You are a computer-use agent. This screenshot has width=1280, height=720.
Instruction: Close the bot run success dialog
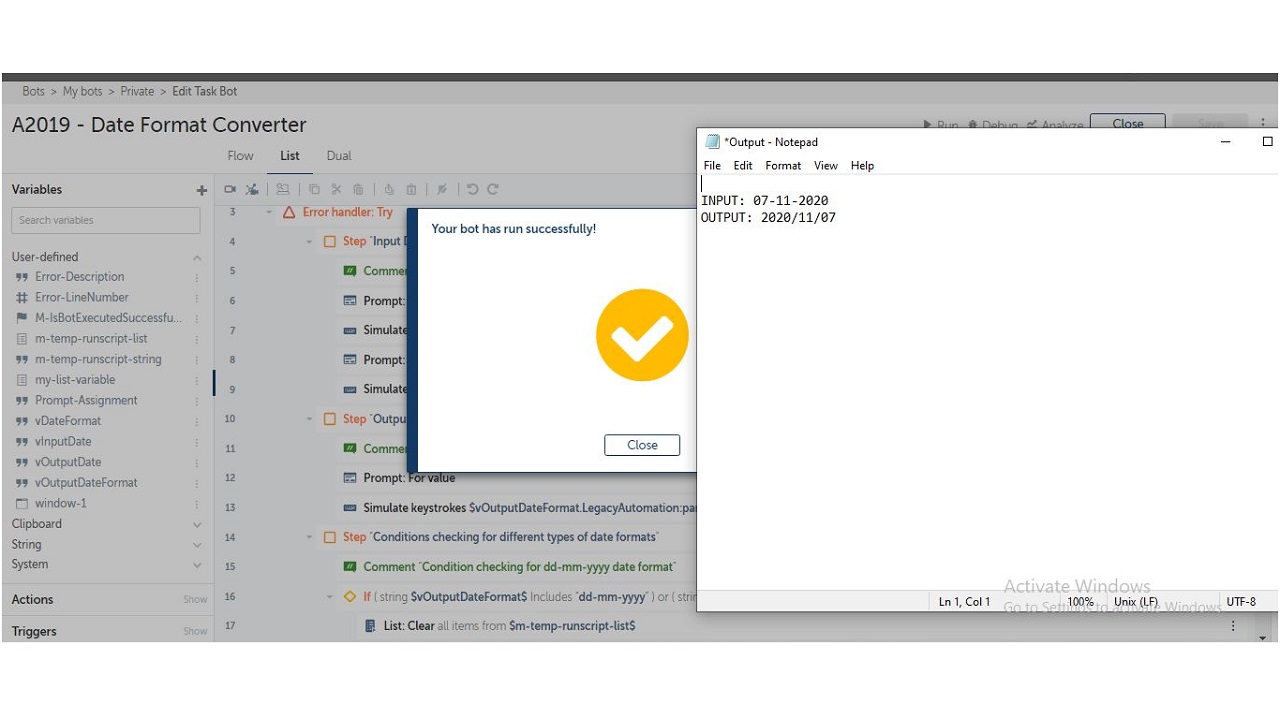pos(642,445)
